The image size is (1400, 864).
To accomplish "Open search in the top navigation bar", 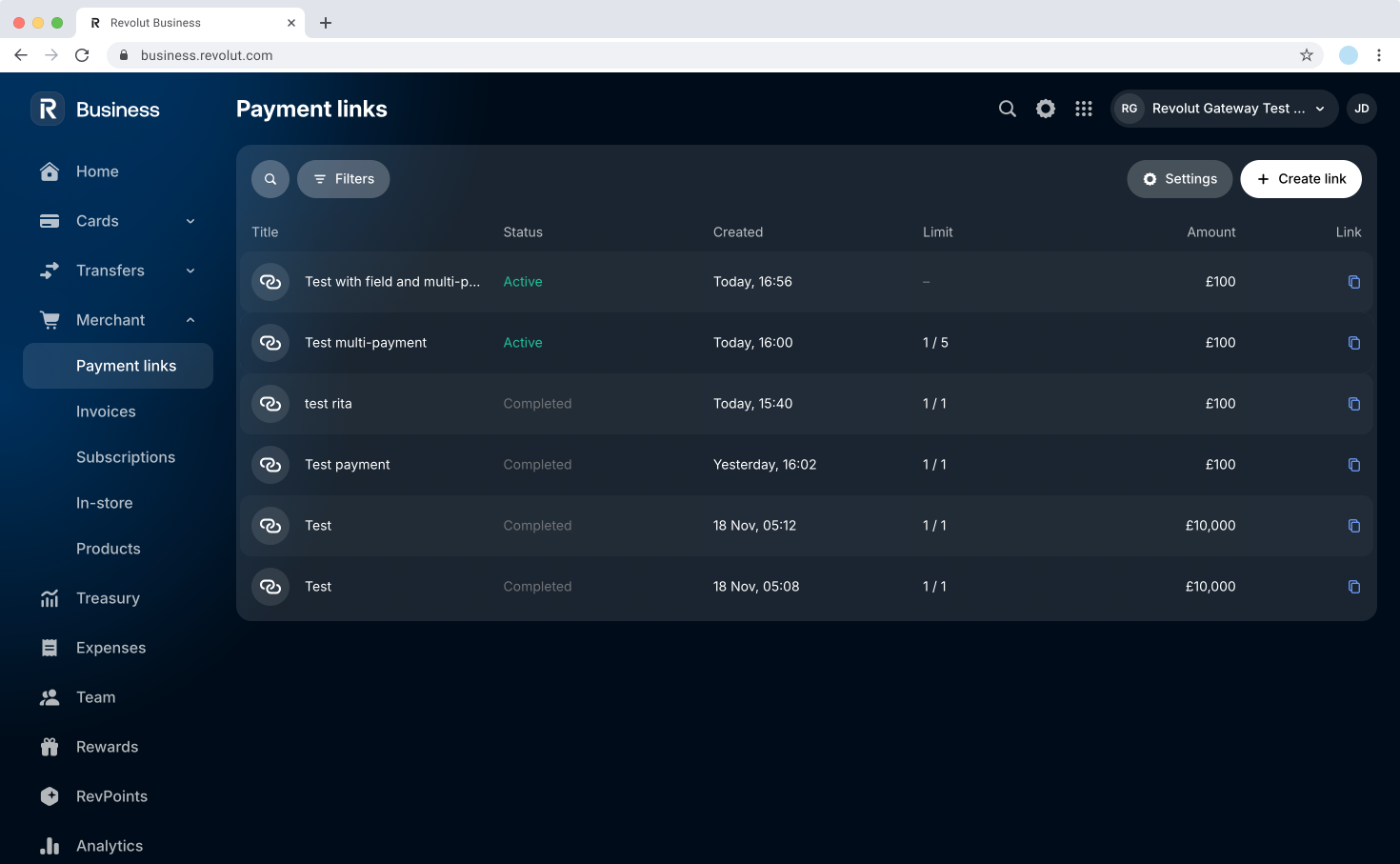I will pyautogui.click(x=1007, y=109).
